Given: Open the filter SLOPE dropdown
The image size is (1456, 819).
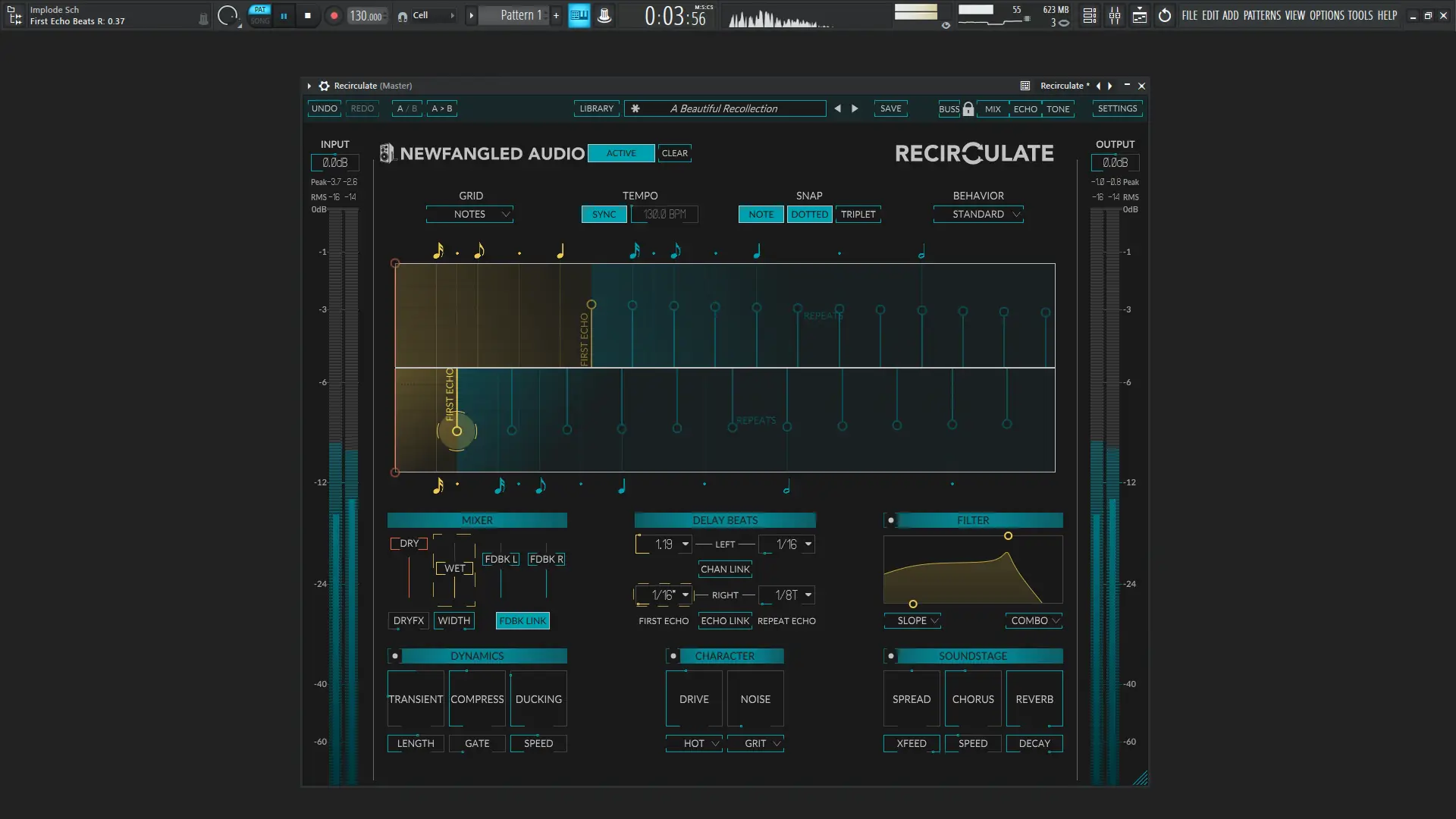Looking at the screenshot, I should tap(912, 620).
